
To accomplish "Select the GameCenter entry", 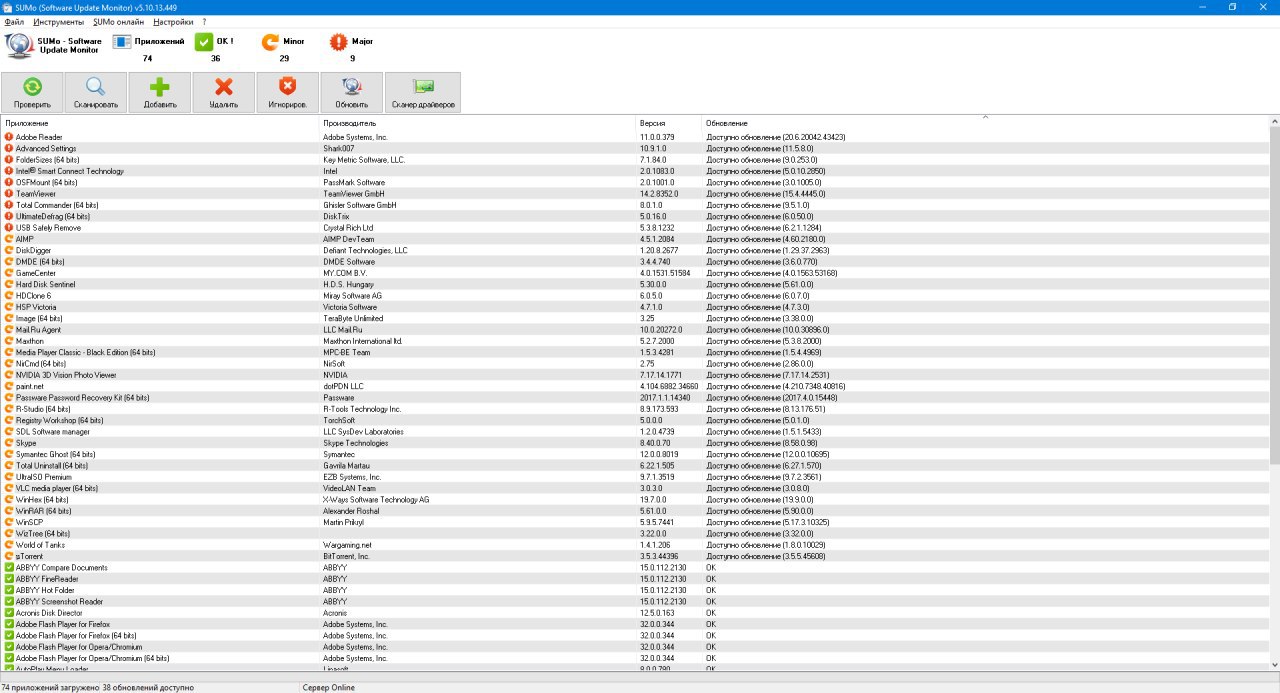I will pos(635,273).
